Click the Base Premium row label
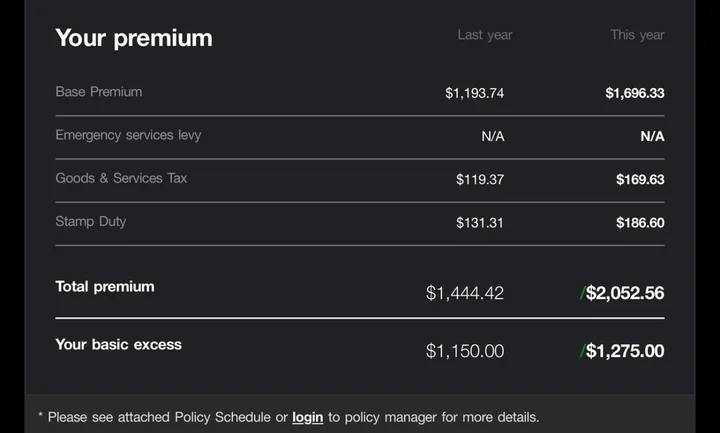Image resolution: width=720 pixels, height=433 pixels. [99, 92]
